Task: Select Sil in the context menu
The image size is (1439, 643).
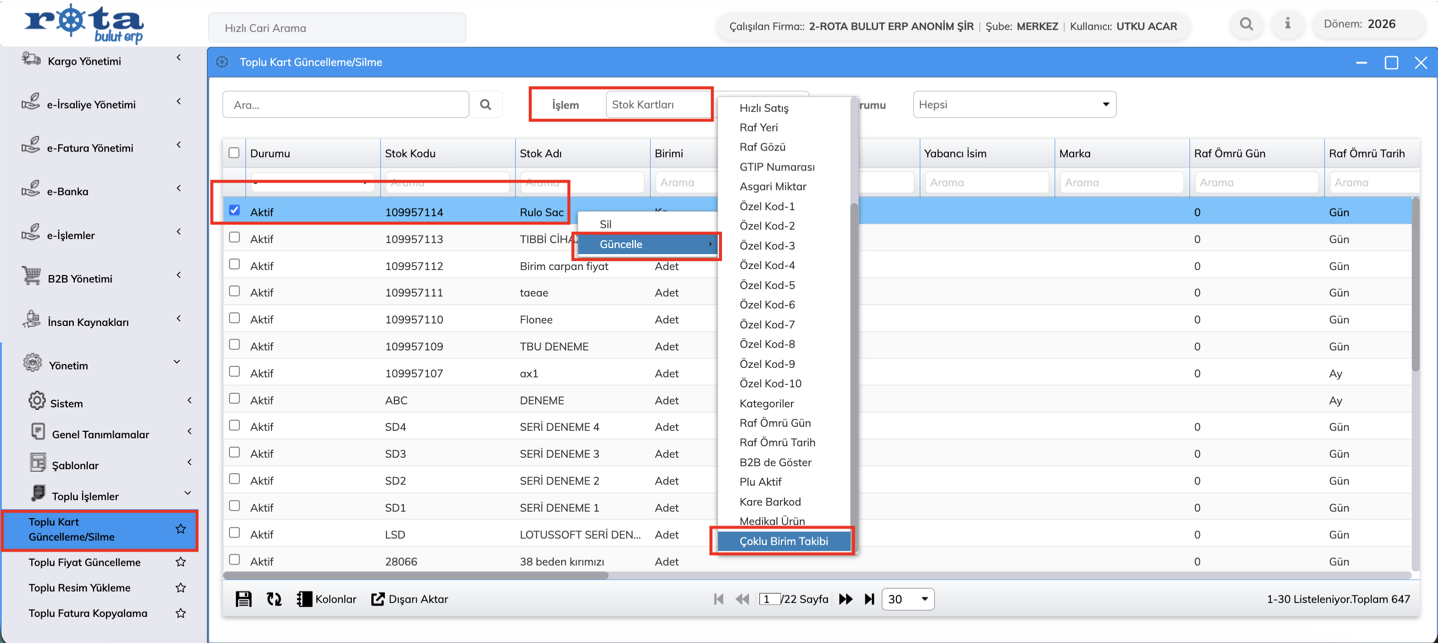Action: (606, 224)
